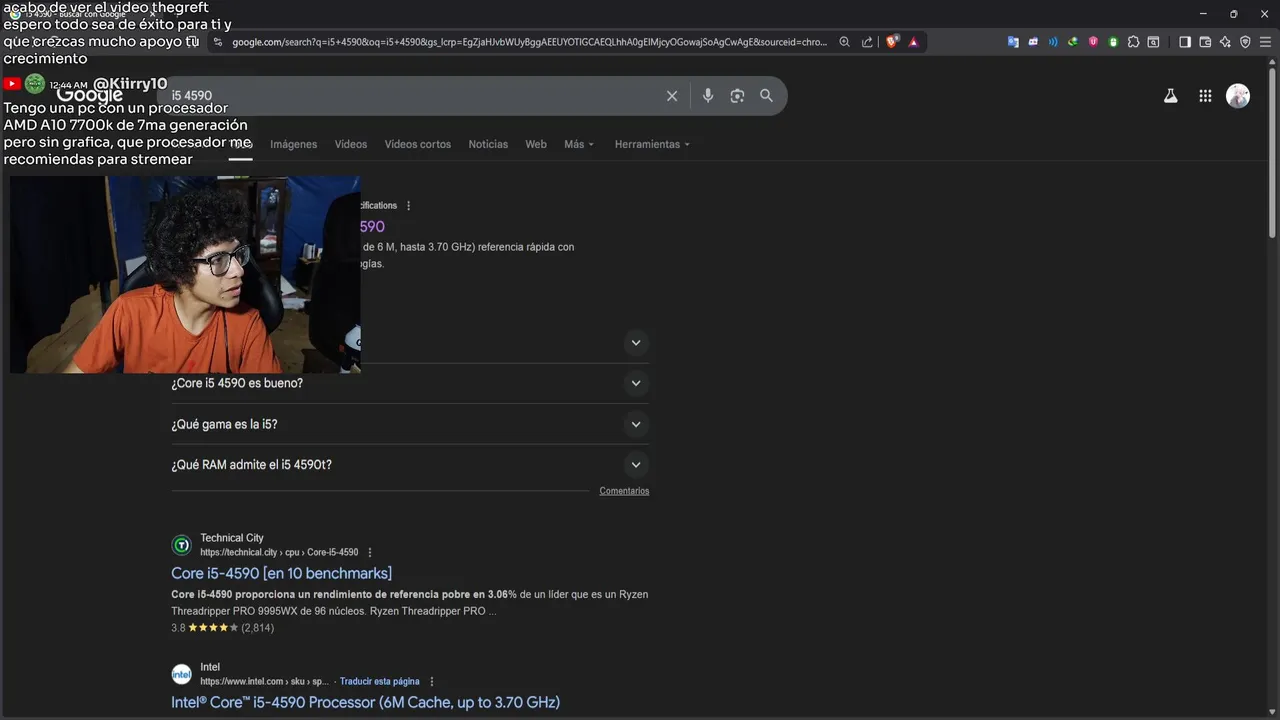Open Brave Shields lion icon
This screenshot has width=1280, height=720.
coord(892,42)
